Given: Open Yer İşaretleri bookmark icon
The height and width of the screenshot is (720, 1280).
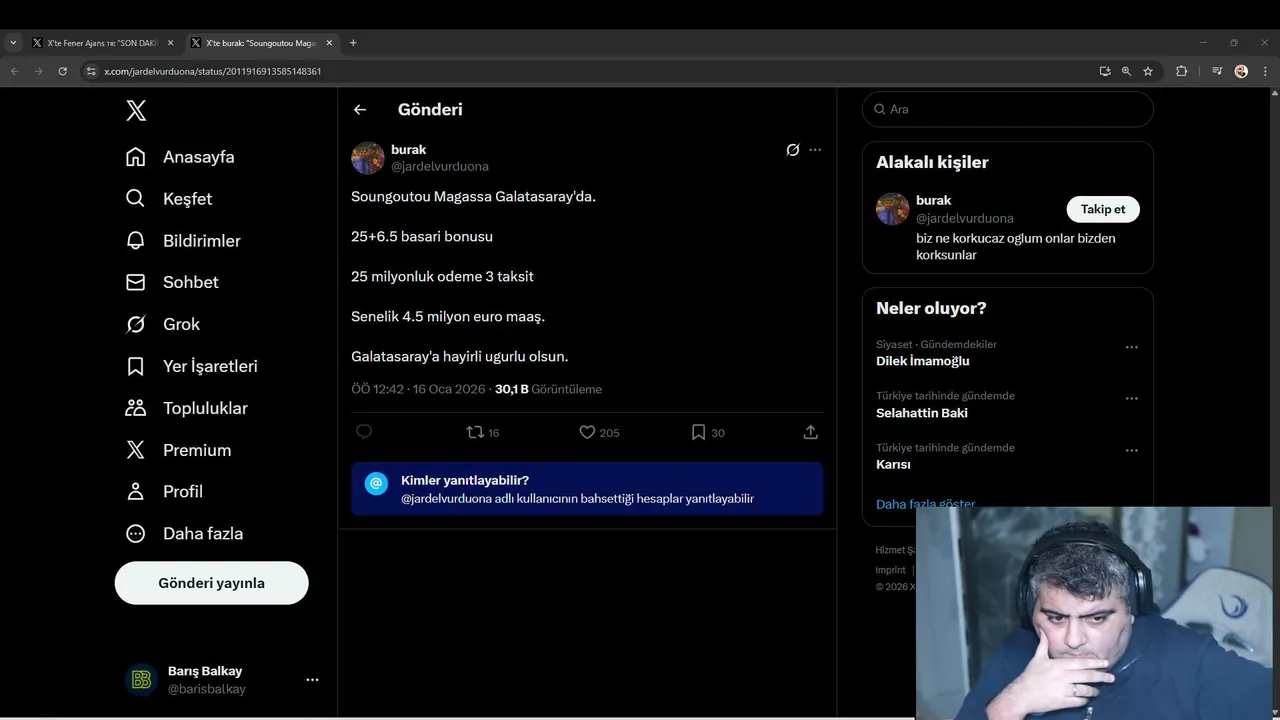Looking at the screenshot, I should 136,366.
